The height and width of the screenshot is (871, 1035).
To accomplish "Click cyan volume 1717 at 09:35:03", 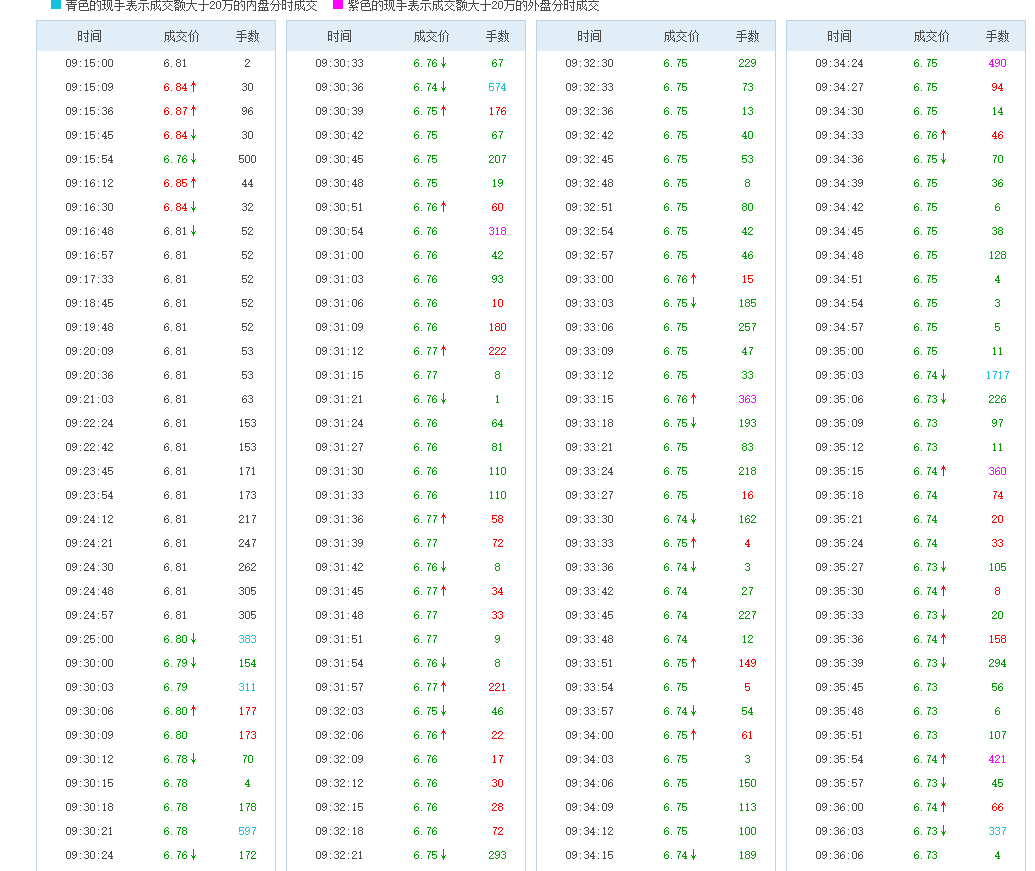I will click(997, 375).
